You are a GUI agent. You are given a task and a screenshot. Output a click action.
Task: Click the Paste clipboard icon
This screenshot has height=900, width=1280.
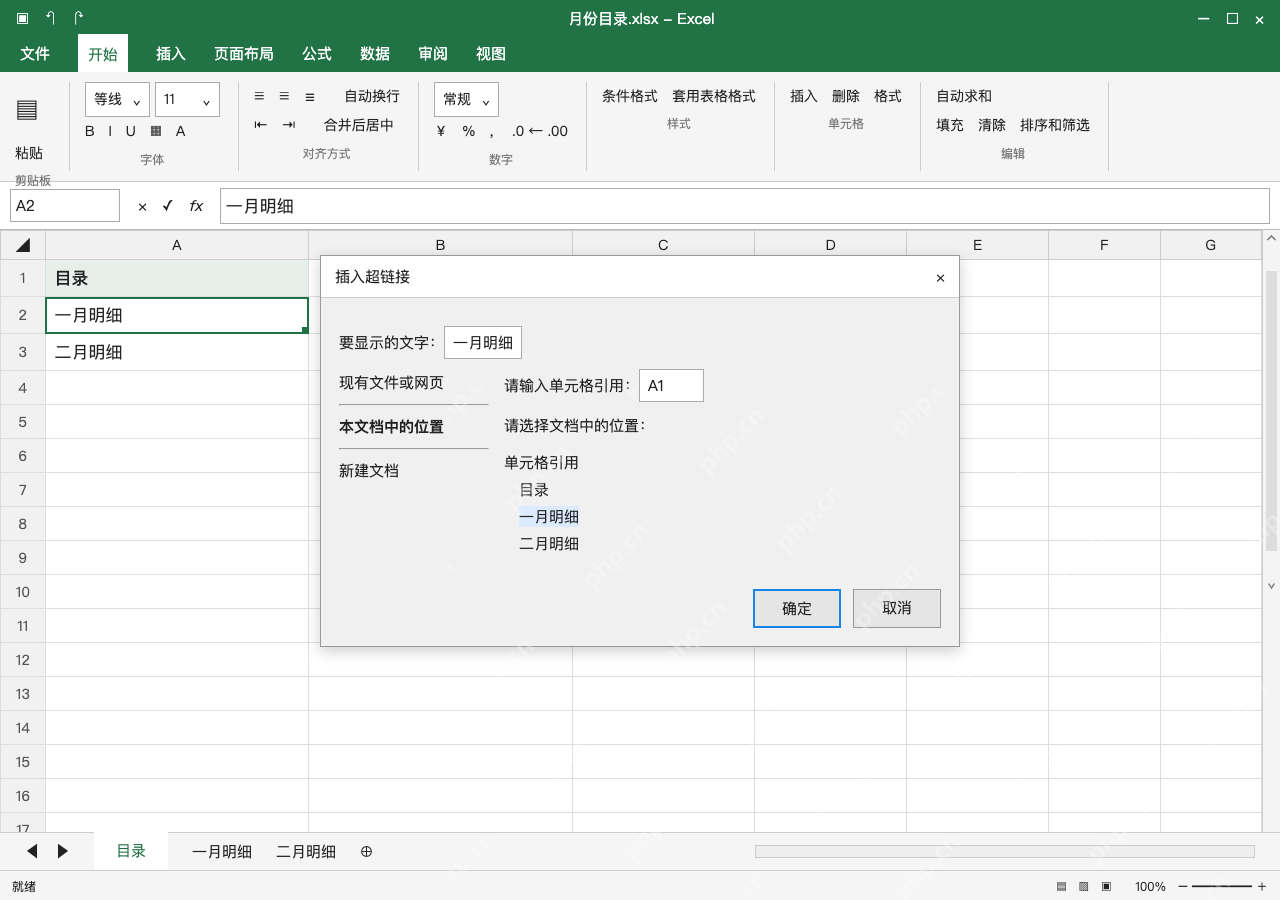[x=27, y=110]
